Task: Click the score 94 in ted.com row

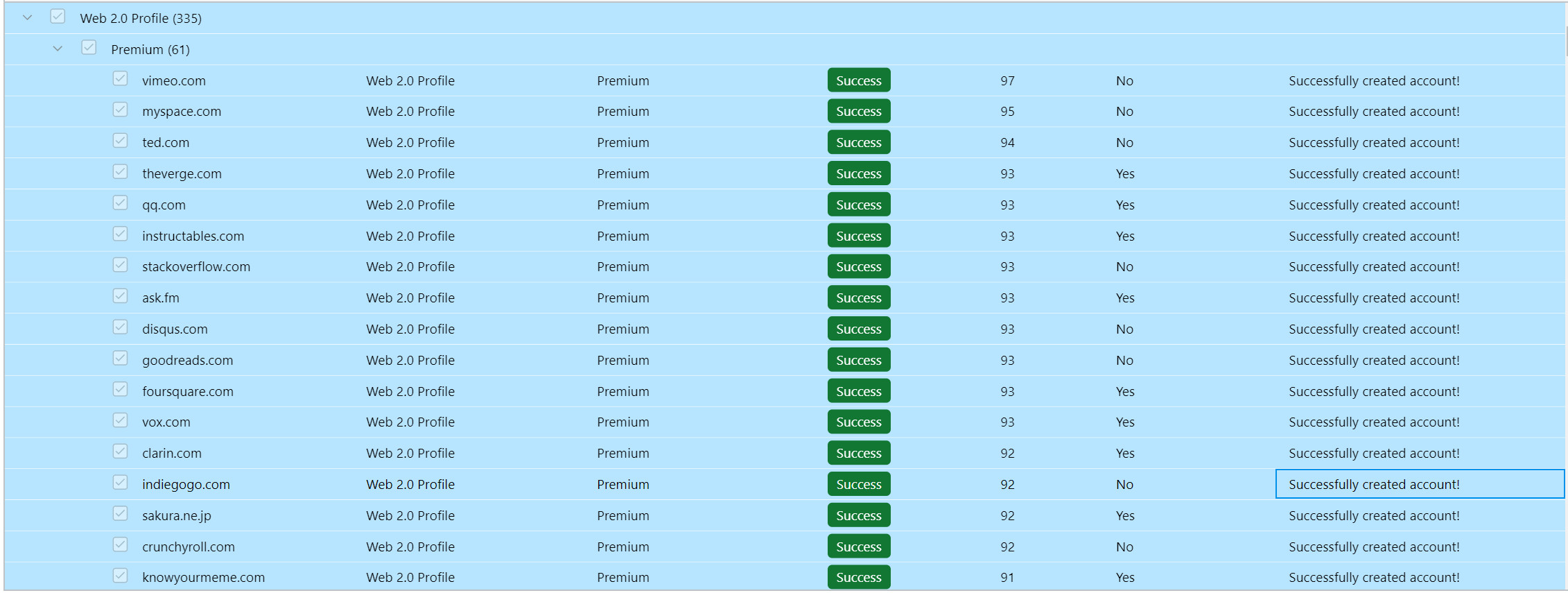Action: click(x=1007, y=143)
